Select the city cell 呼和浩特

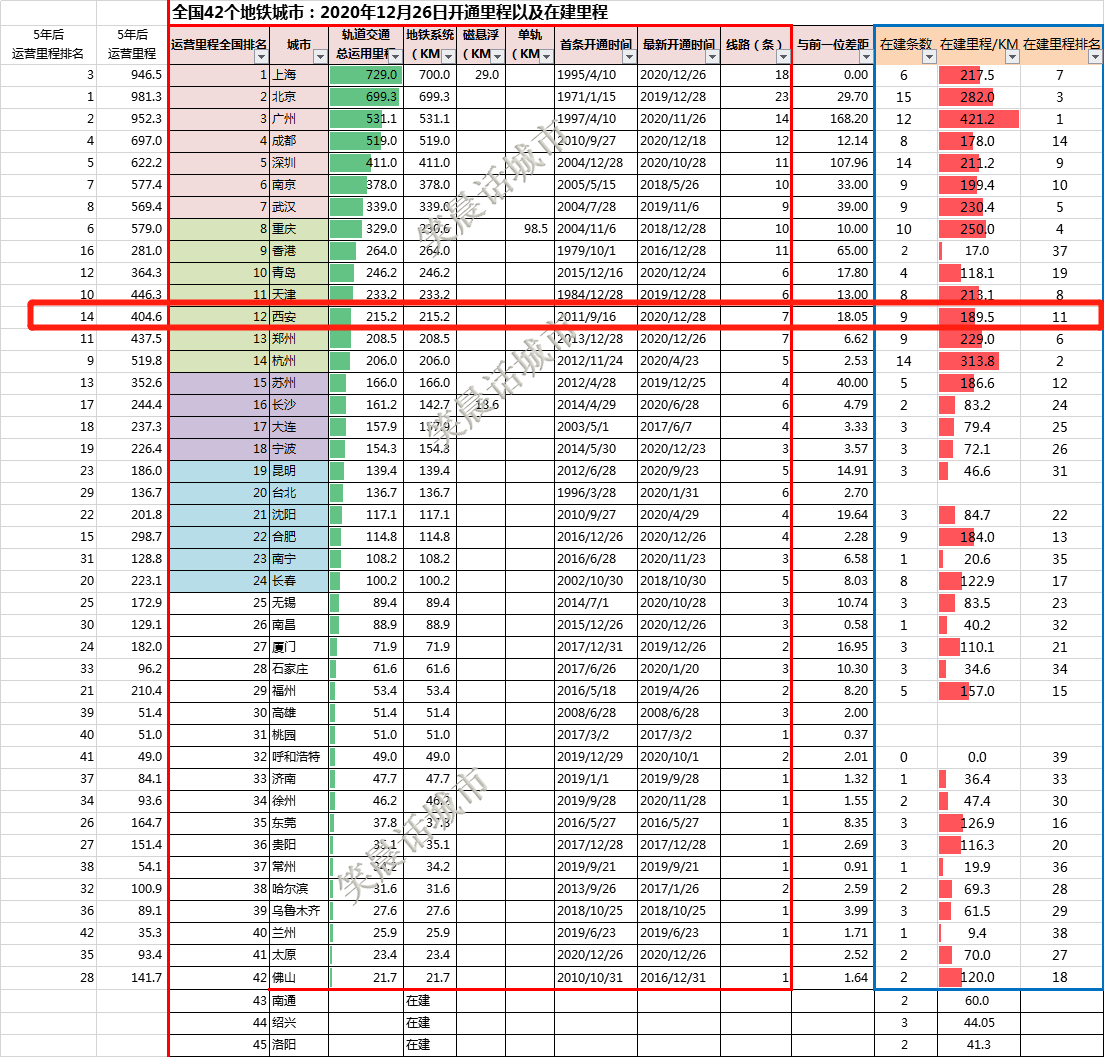[x=299, y=757]
